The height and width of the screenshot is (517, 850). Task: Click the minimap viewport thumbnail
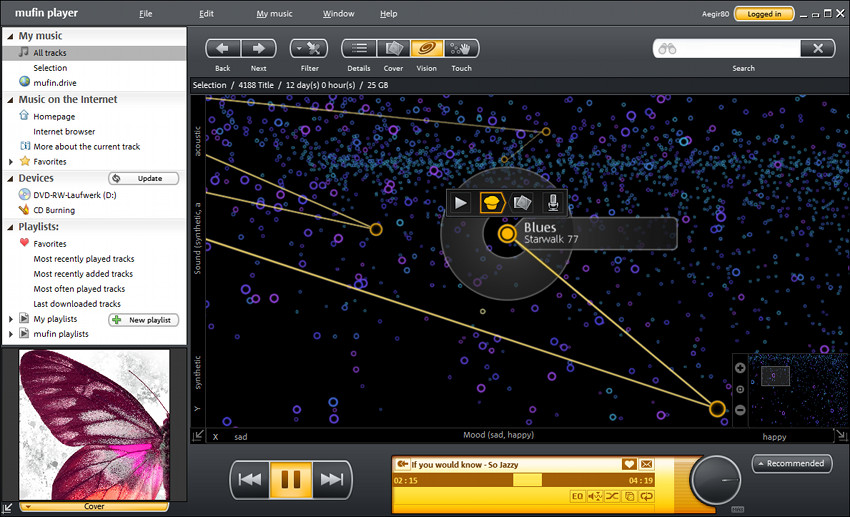(775, 376)
